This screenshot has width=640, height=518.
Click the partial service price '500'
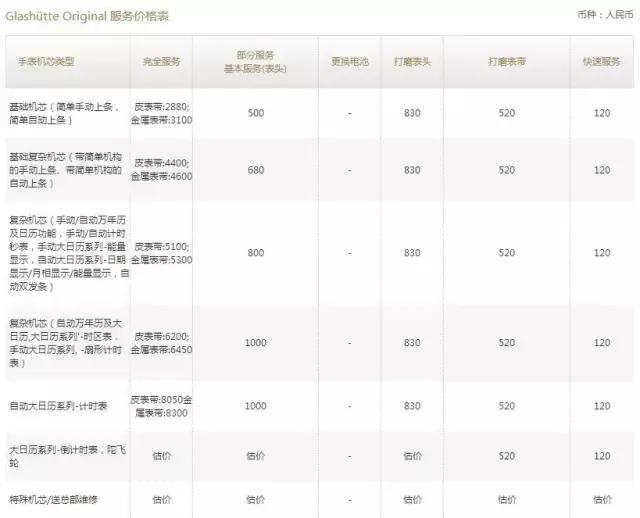pyautogui.click(x=256, y=113)
